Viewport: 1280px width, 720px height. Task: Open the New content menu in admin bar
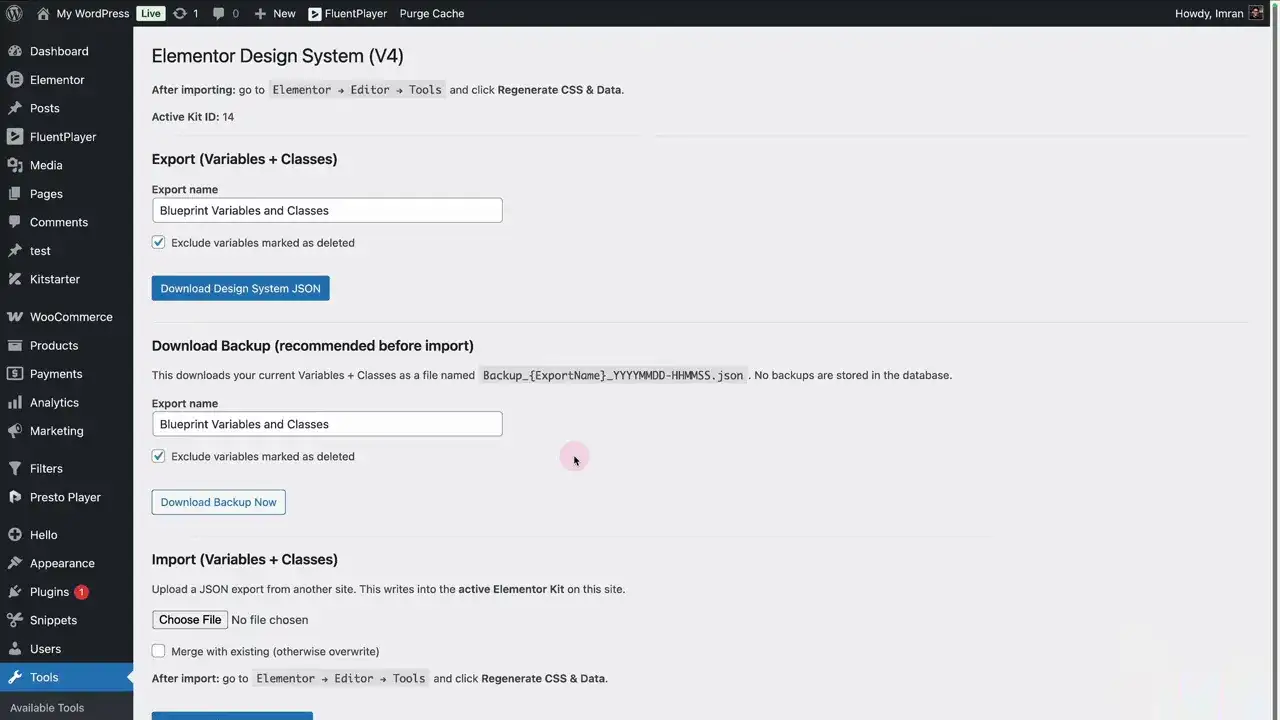coord(275,13)
